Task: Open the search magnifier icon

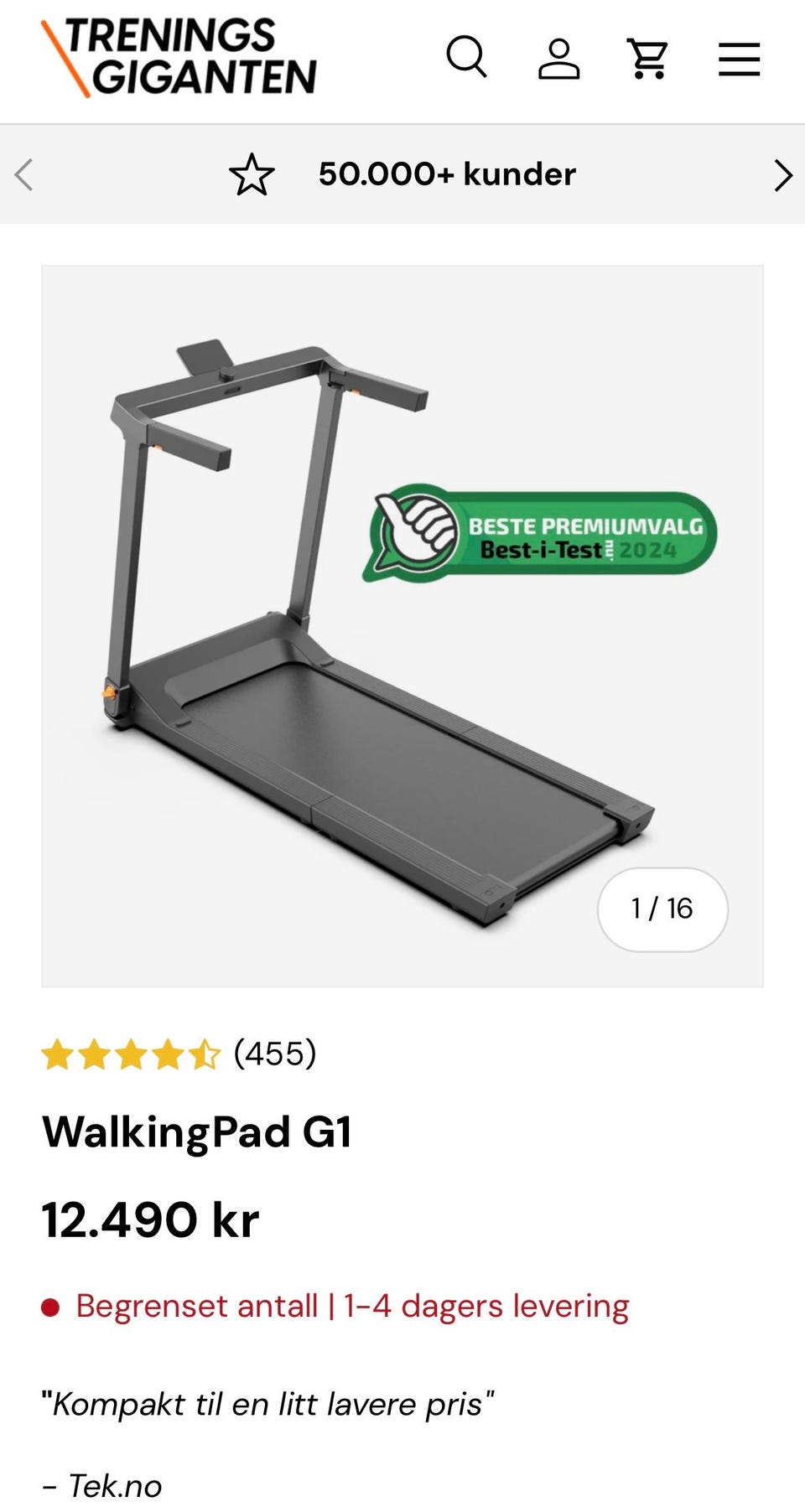Action: (x=466, y=57)
